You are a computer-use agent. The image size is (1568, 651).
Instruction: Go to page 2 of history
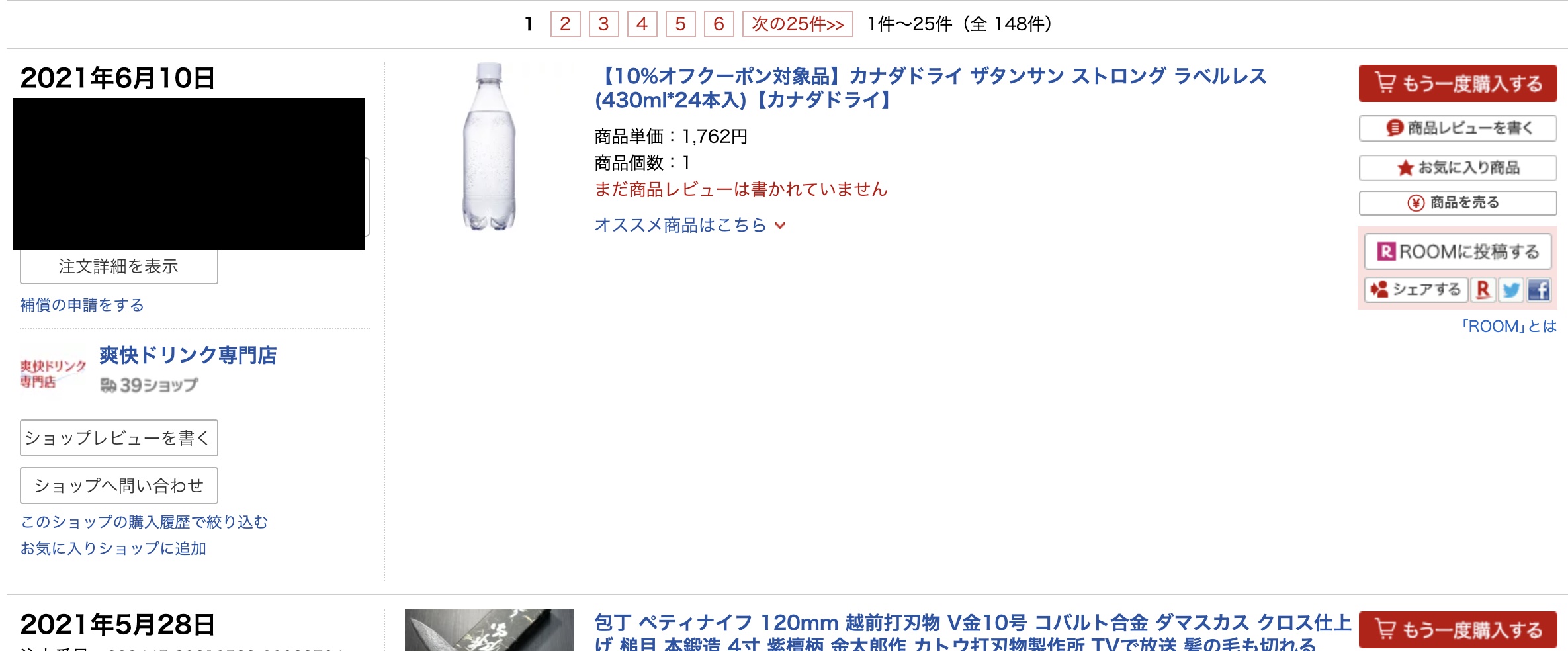(x=565, y=24)
